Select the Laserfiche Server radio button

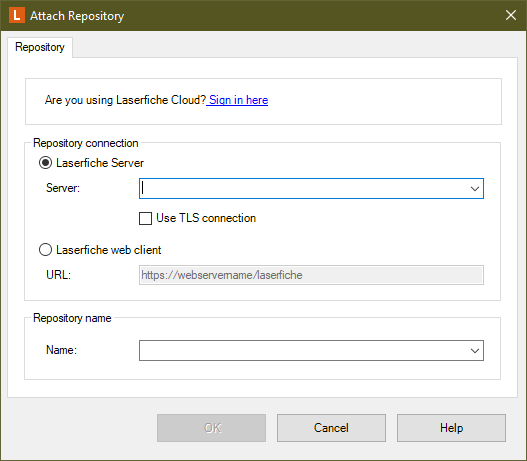click(45, 163)
